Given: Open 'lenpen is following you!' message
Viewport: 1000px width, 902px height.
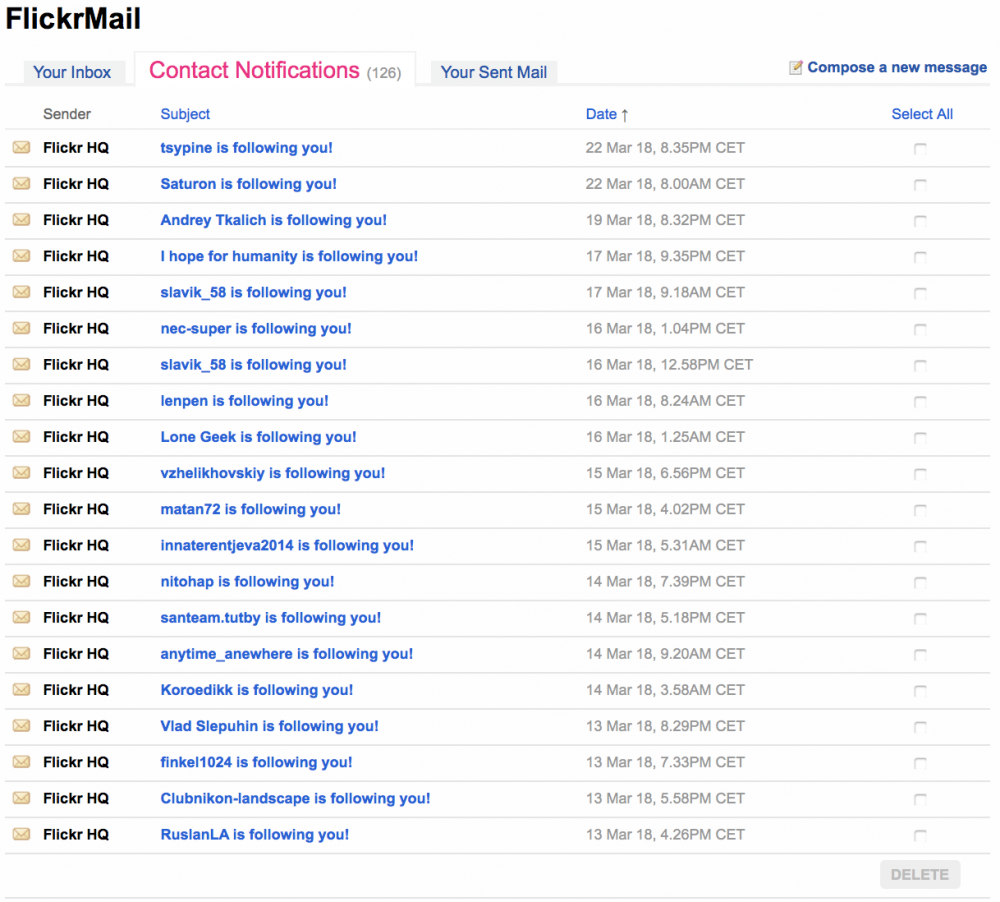Looking at the screenshot, I should [x=244, y=401].
